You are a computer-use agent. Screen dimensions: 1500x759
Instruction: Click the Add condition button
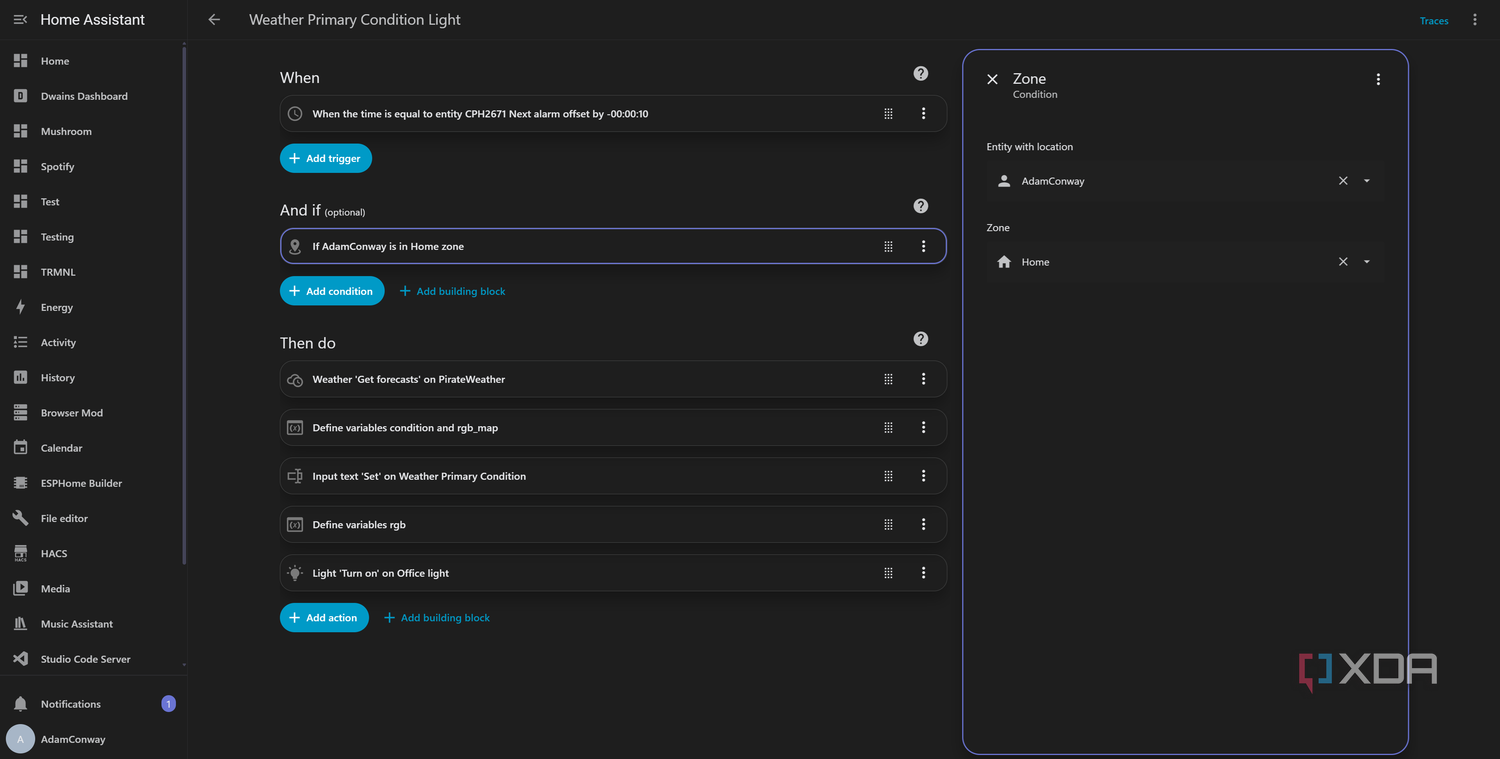coord(332,291)
